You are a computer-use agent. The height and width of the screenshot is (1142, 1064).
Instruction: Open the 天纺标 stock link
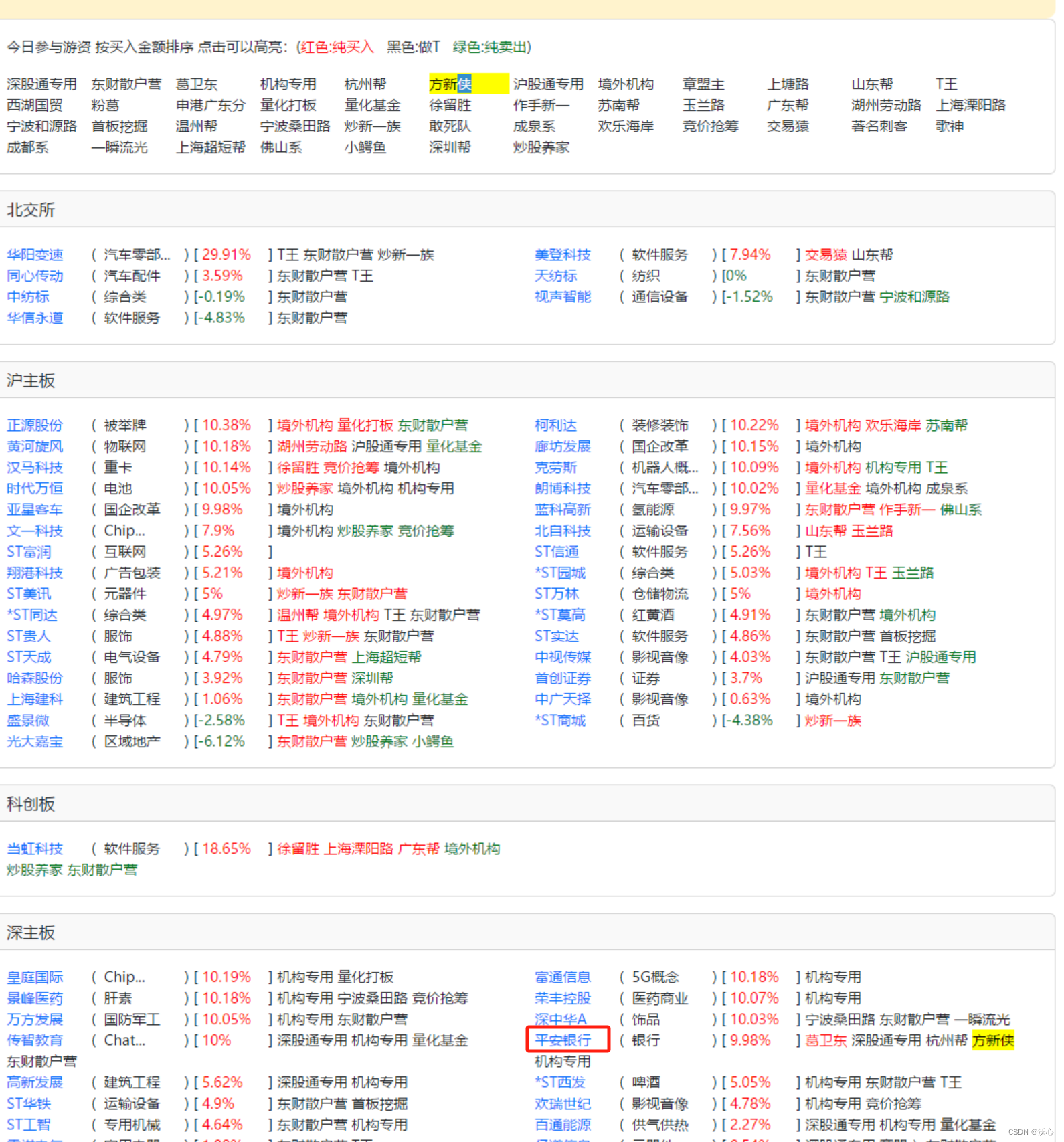(x=555, y=276)
